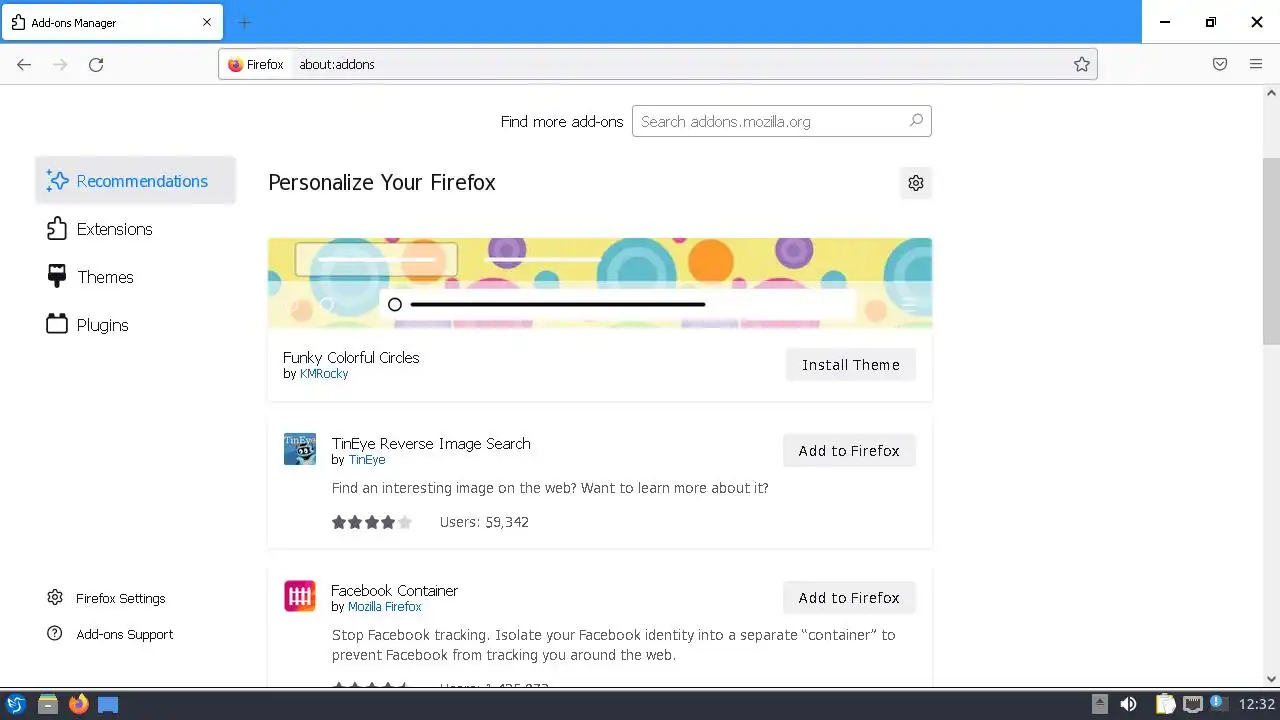1280x720 pixels.
Task: Open the Mozilla Firefox author link
Action: tap(385, 607)
